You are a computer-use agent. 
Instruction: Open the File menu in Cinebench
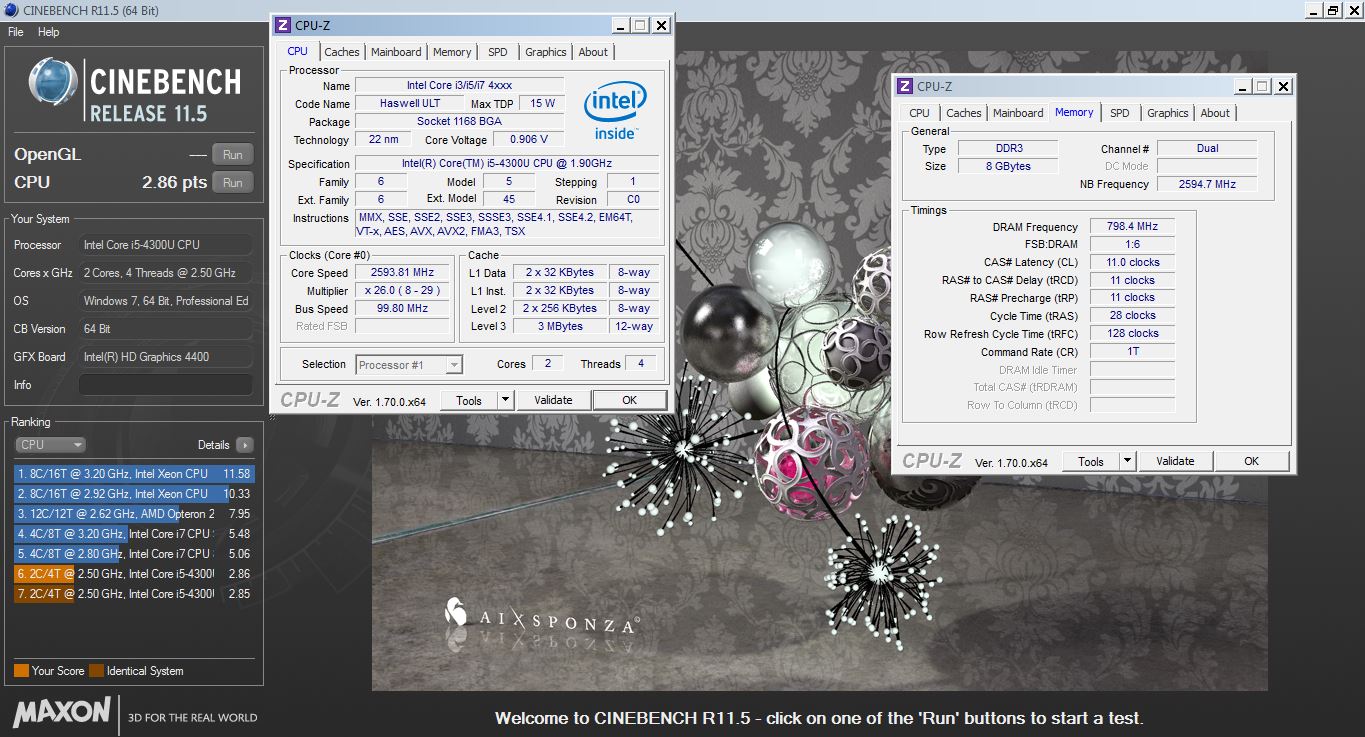pyautogui.click(x=16, y=32)
